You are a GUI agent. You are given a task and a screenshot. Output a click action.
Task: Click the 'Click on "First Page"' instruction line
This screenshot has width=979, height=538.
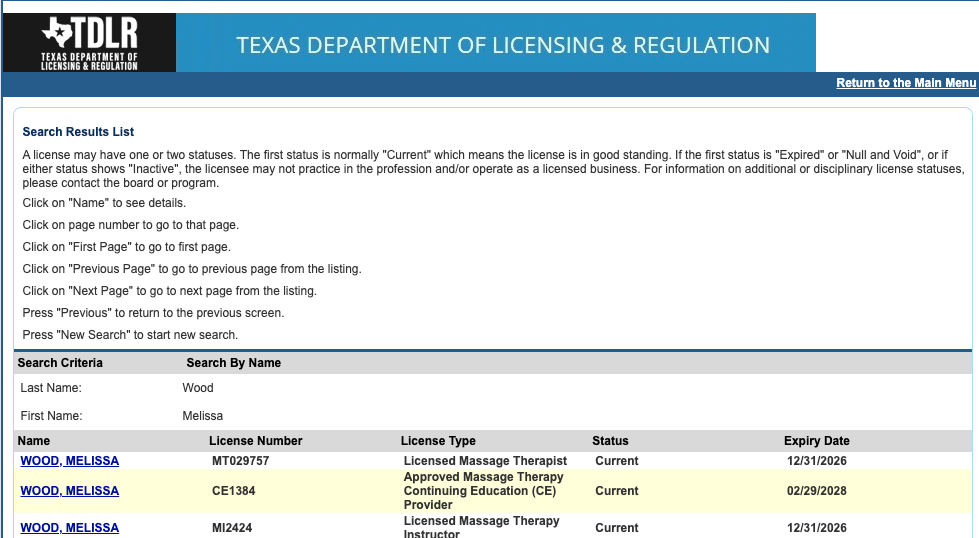(x=127, y=247)
